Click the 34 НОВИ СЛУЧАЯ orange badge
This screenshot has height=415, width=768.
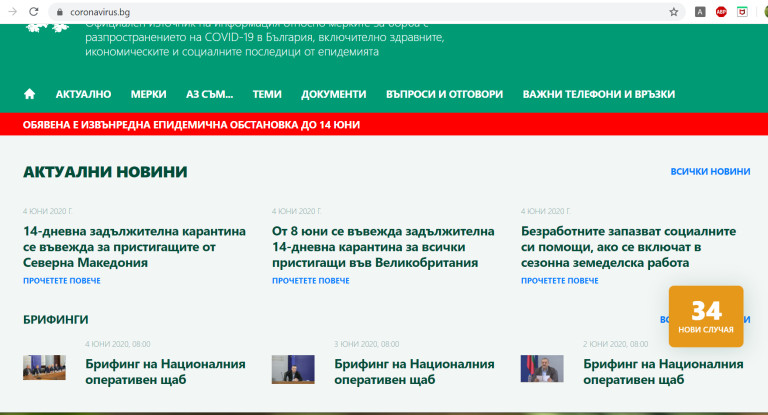706,316
